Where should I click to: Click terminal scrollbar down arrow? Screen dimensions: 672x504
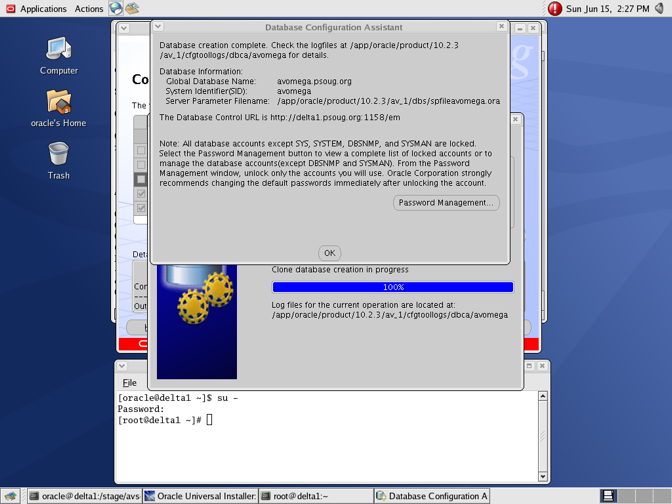[x=543, y=476]
